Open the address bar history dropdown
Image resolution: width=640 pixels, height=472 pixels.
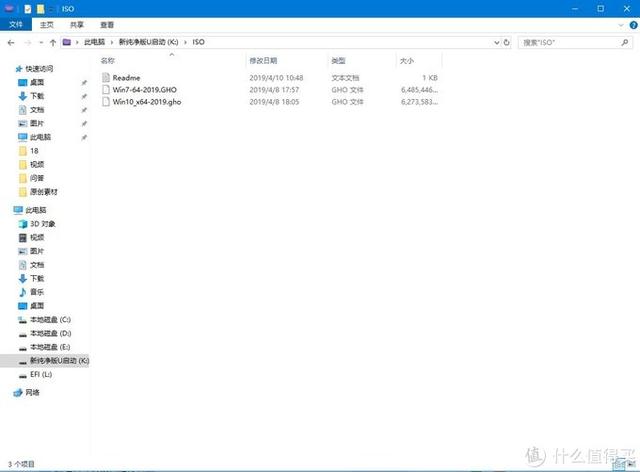coord(496,42)
